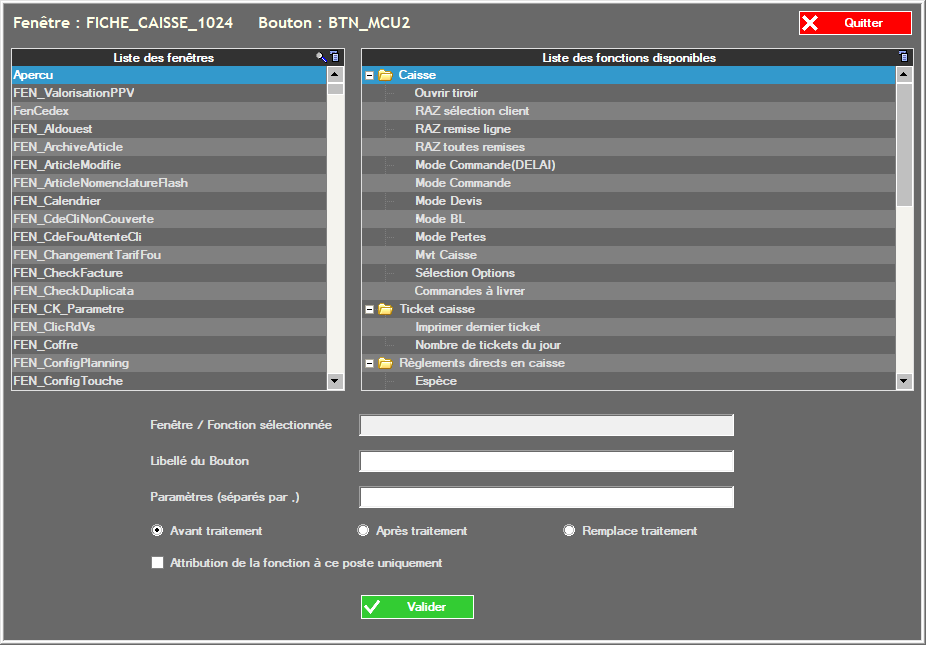Click the Ticket caisse folder icon

click(385, 309)
